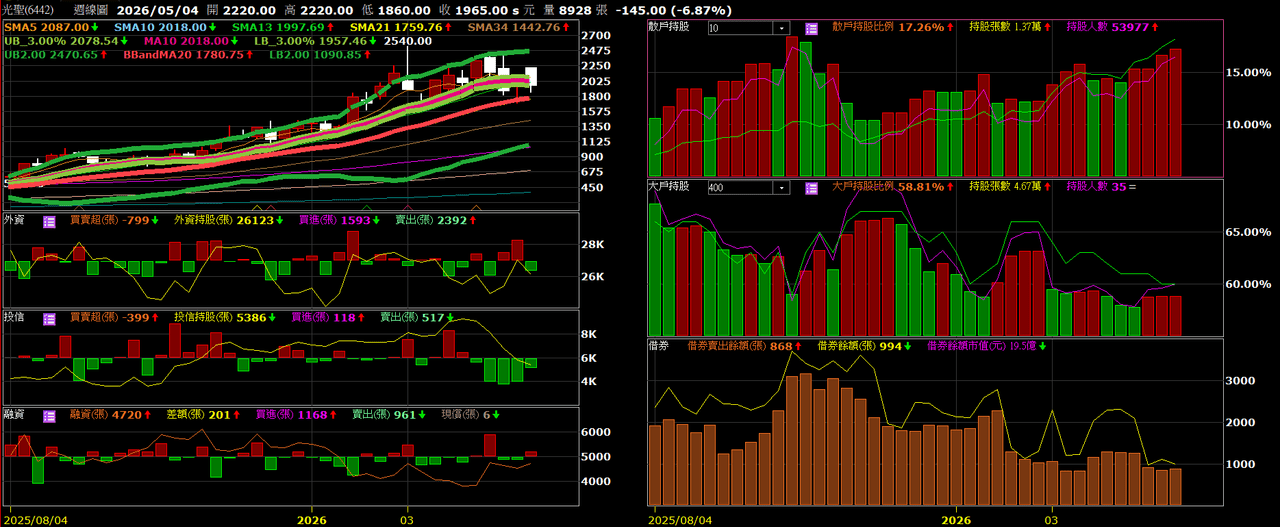Click the UB2.00 2470.65 label

[56, 55]
